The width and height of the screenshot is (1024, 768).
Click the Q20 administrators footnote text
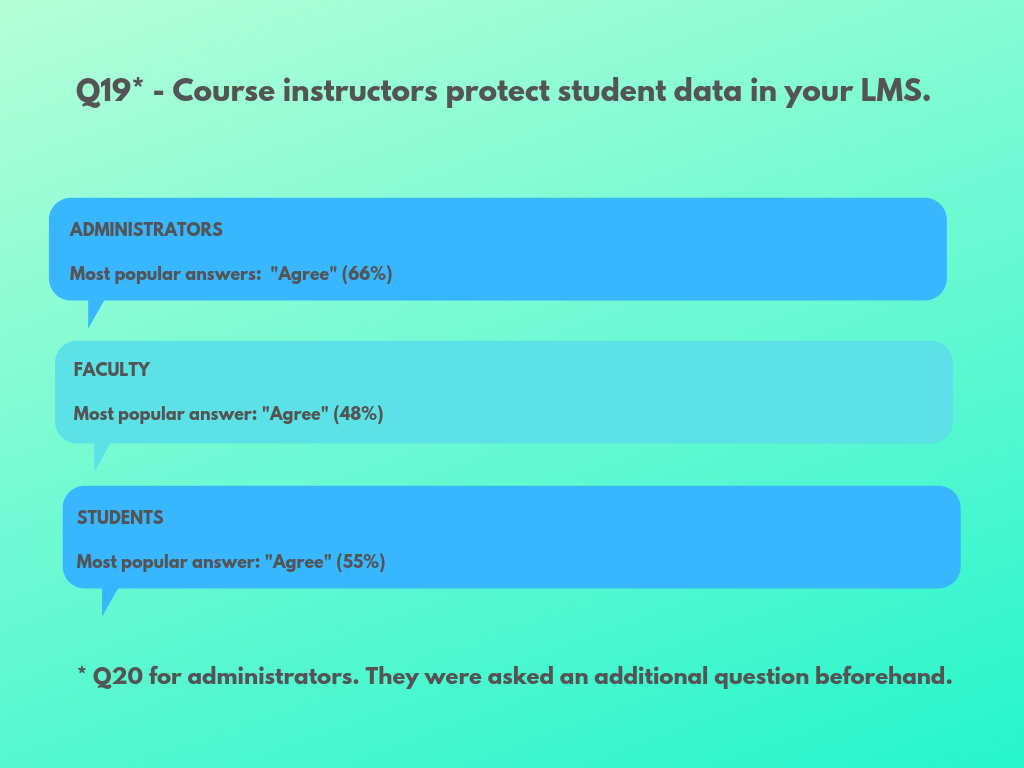(513, 676)
